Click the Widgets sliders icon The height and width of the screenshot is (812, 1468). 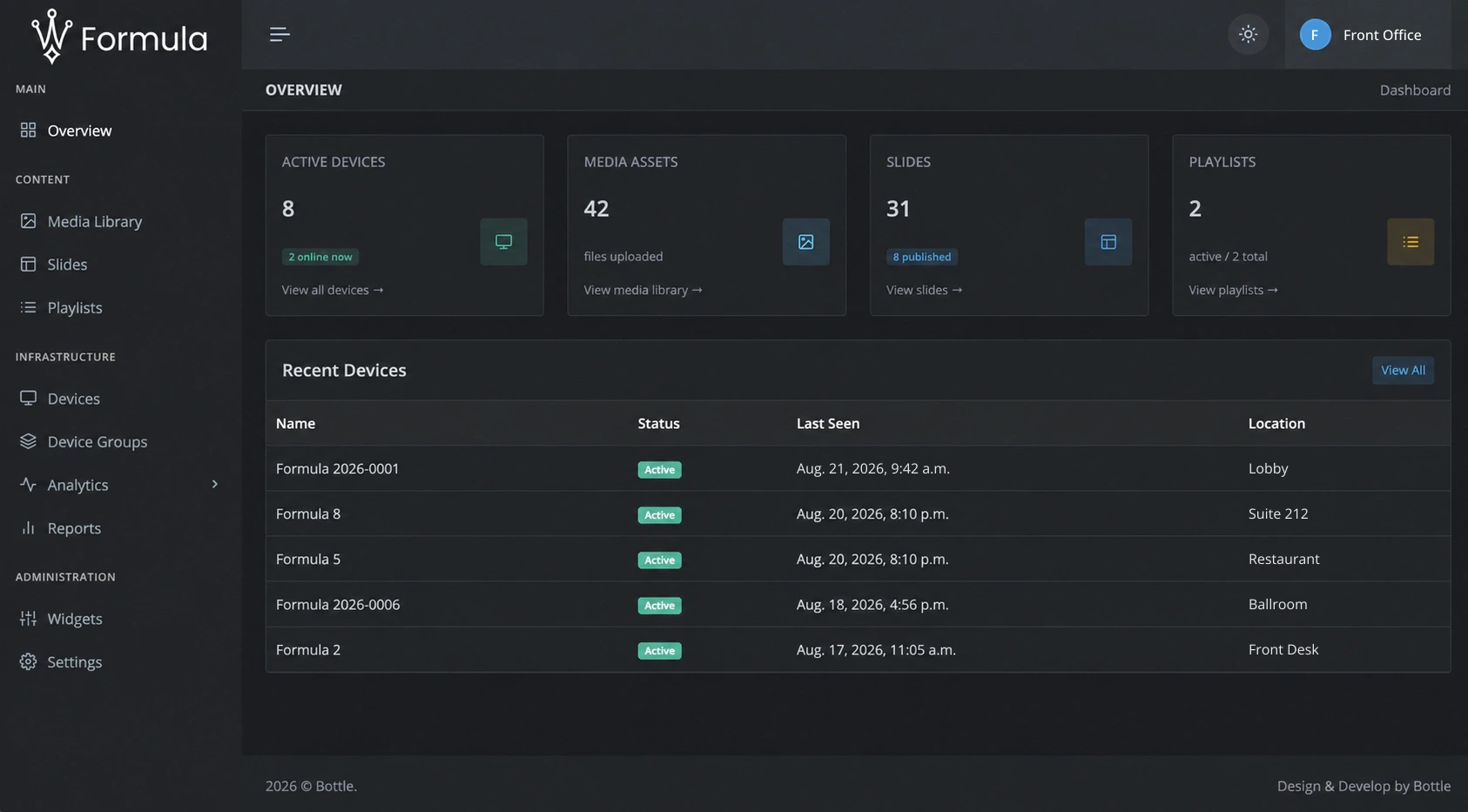28,618
